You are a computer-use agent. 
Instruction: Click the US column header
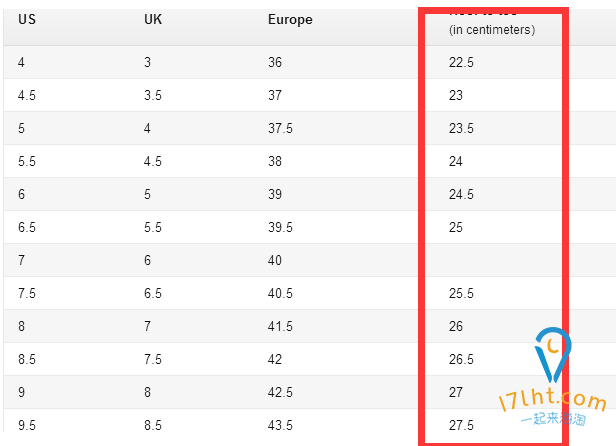coord(27,19)
